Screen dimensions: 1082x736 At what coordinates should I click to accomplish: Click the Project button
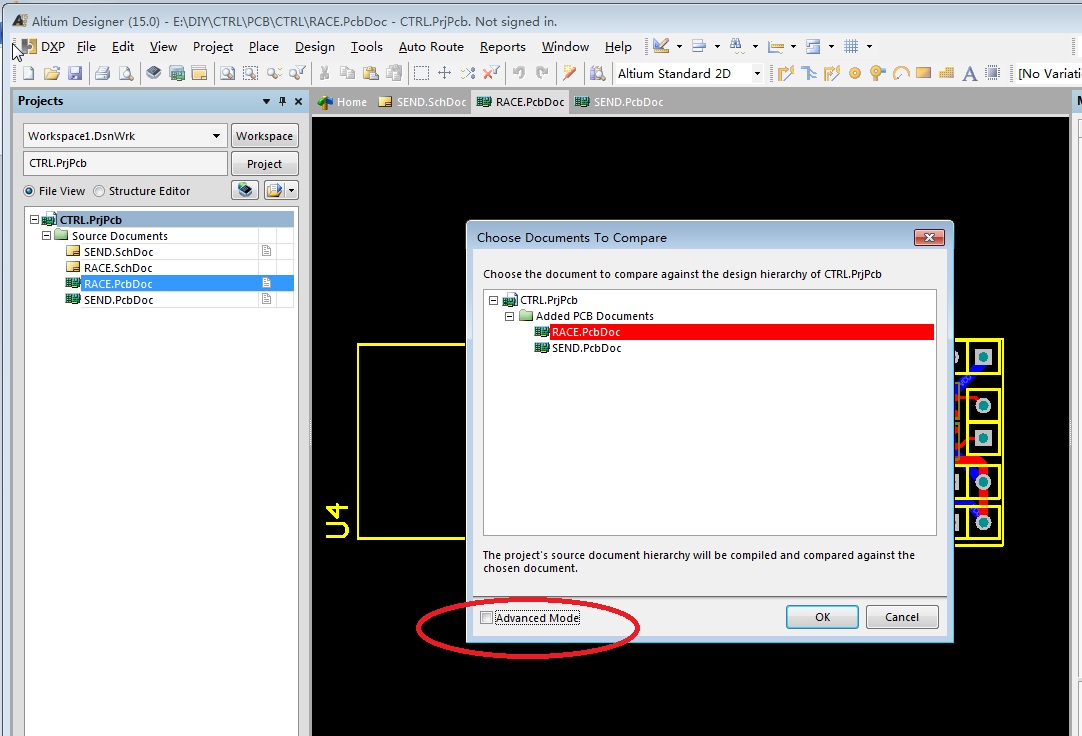pyautogui.click(x=264, y=163)
